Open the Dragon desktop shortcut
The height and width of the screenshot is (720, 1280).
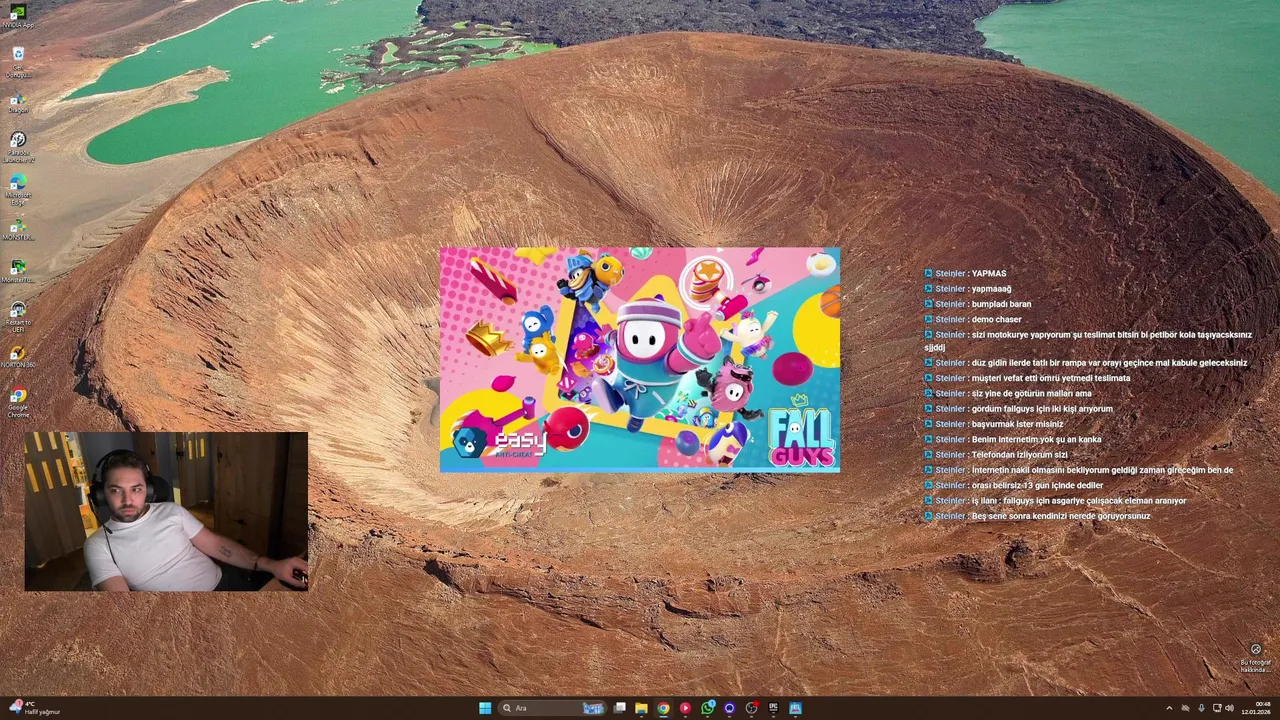coord(18,103)
